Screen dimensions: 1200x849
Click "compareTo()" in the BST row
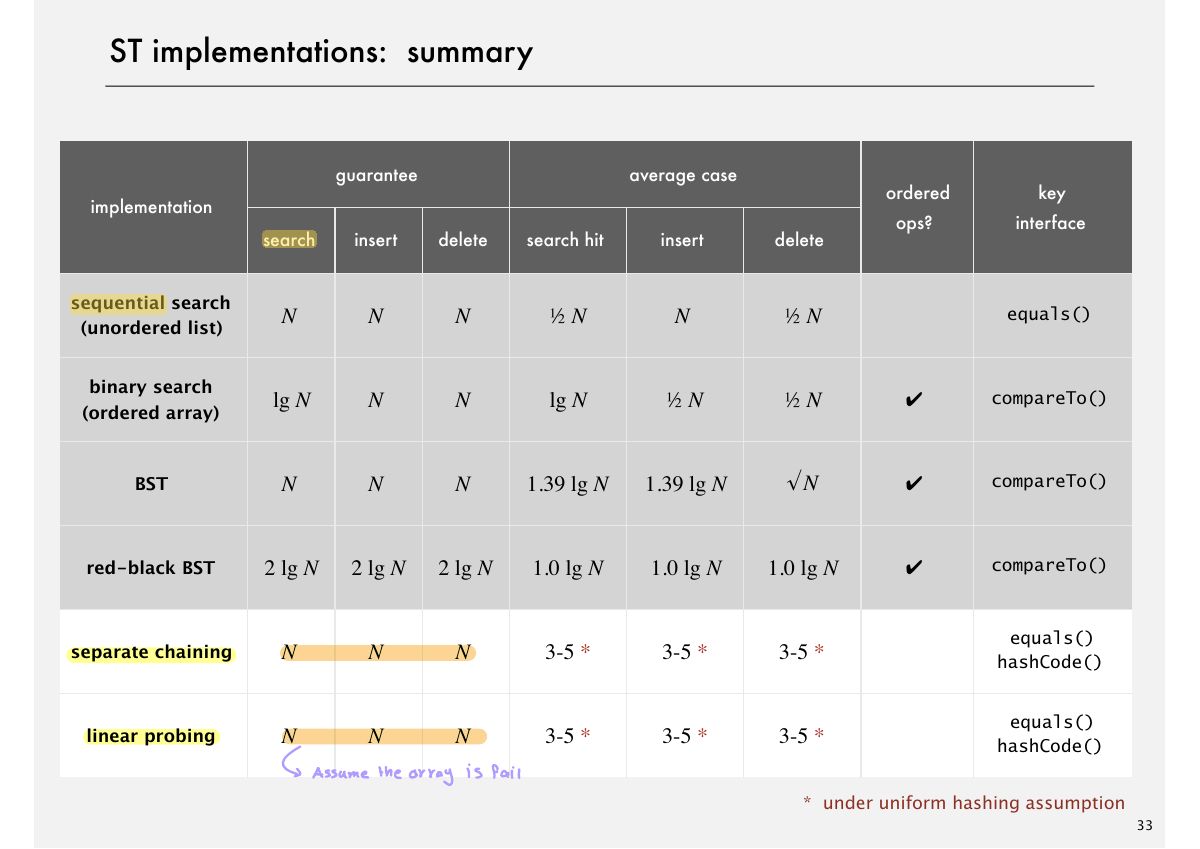(1049, 481)
